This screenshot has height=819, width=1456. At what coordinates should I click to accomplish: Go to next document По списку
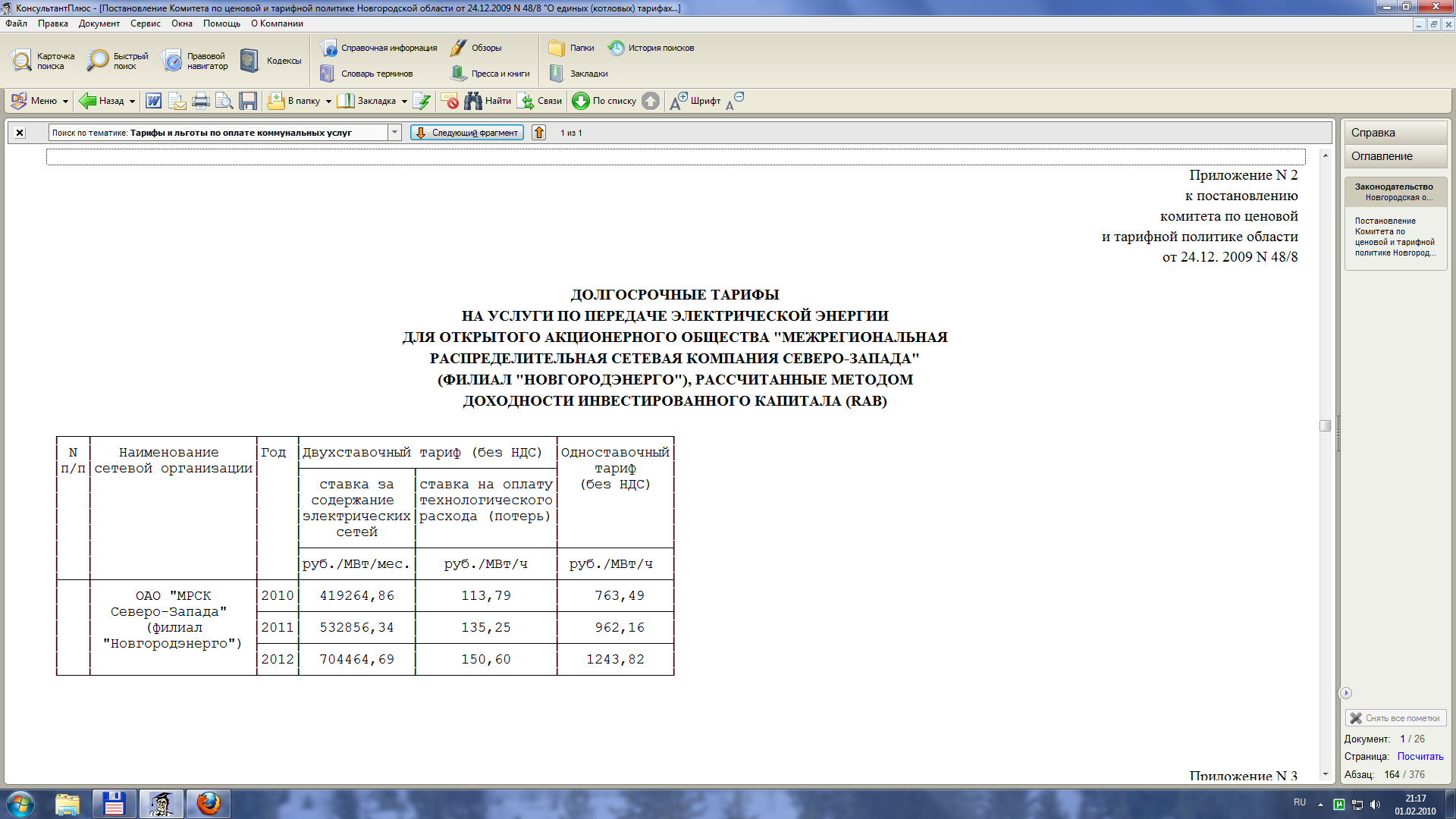604,101
